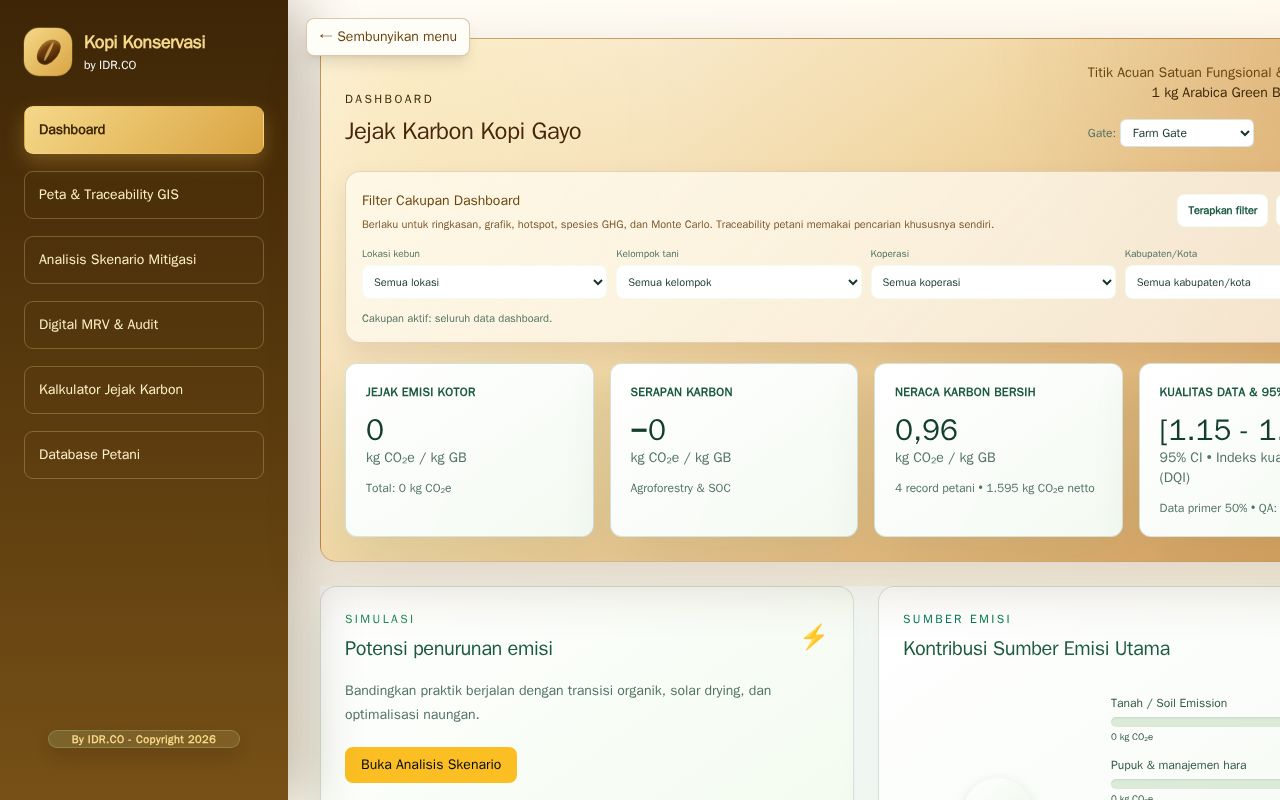Click the Neraca Karbon Bersih card
This screenshot has width=1280, height=800.
click(998, 450)
